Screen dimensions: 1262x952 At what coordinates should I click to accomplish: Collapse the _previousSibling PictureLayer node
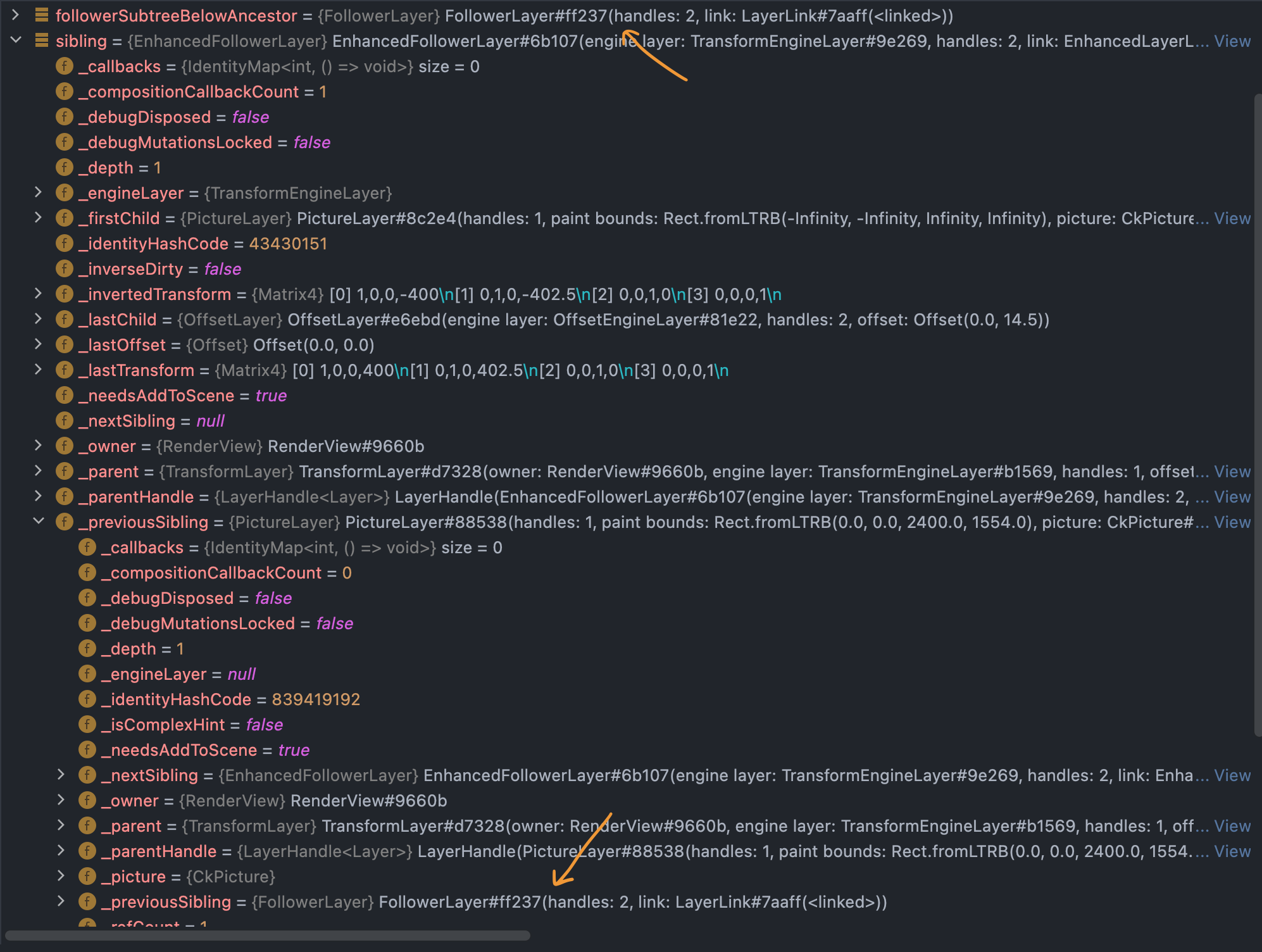point(39,522)
